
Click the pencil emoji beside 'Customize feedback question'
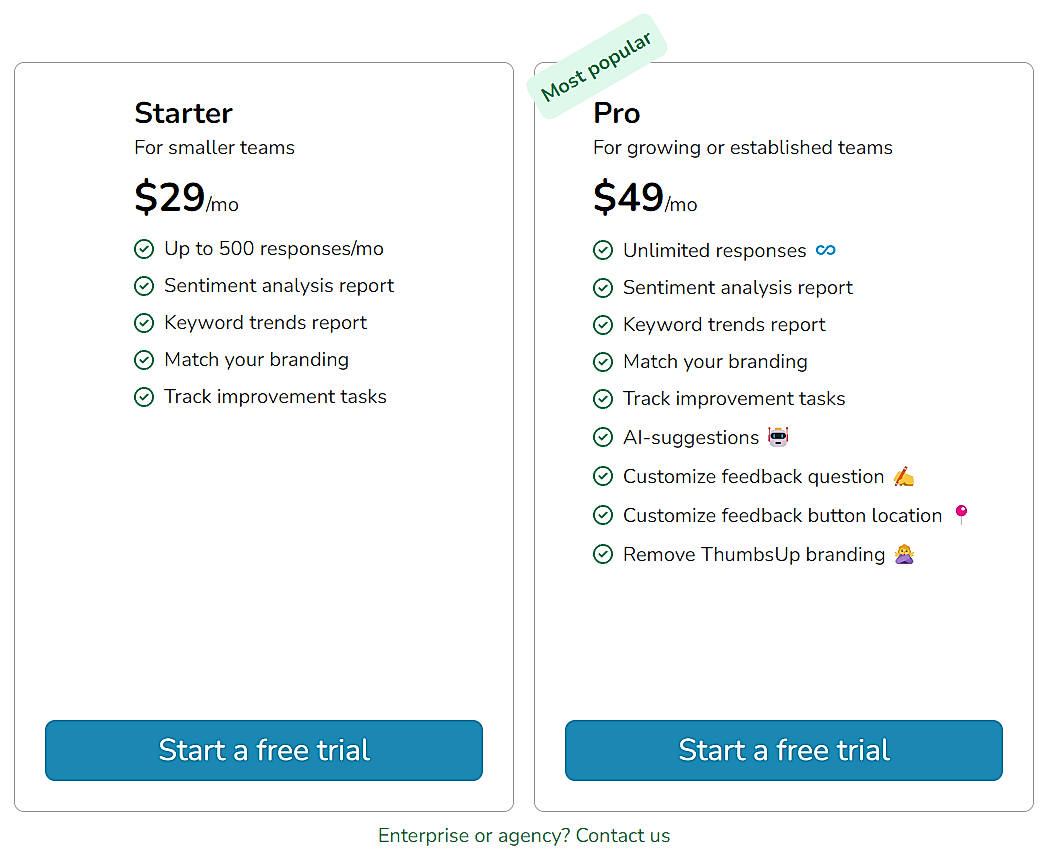click(x=905, y=476)
